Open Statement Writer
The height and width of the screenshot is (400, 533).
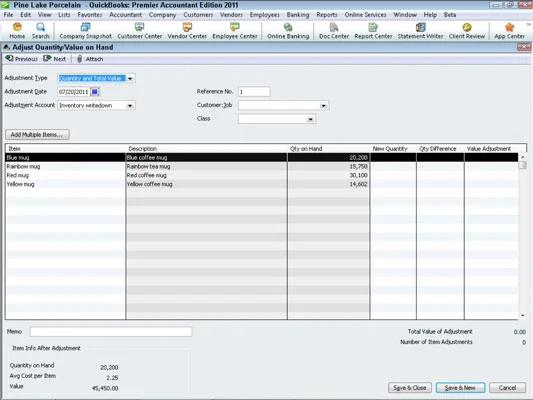(x=420, y=31)
